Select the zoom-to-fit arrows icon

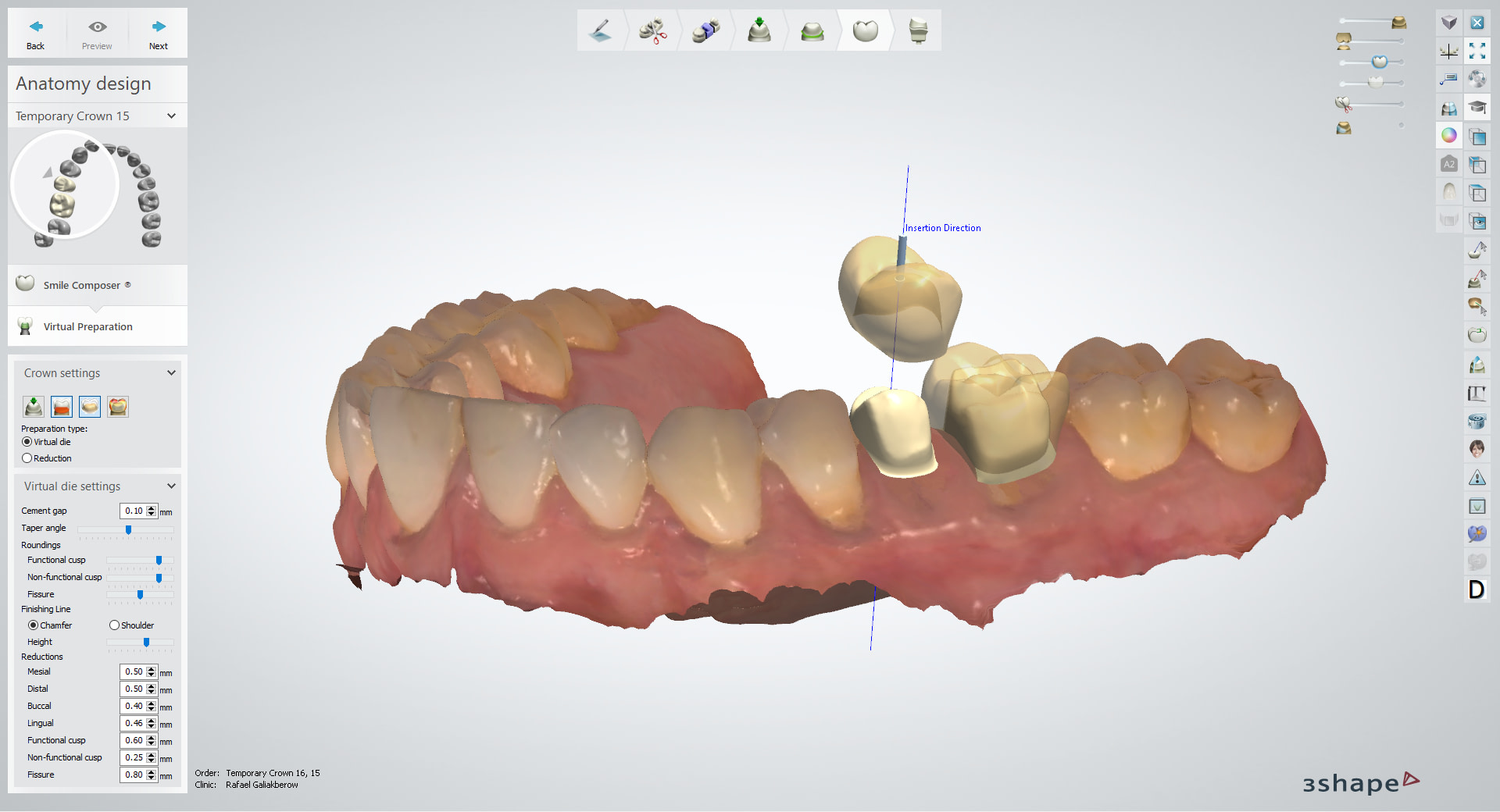(x=1477, y=51)
